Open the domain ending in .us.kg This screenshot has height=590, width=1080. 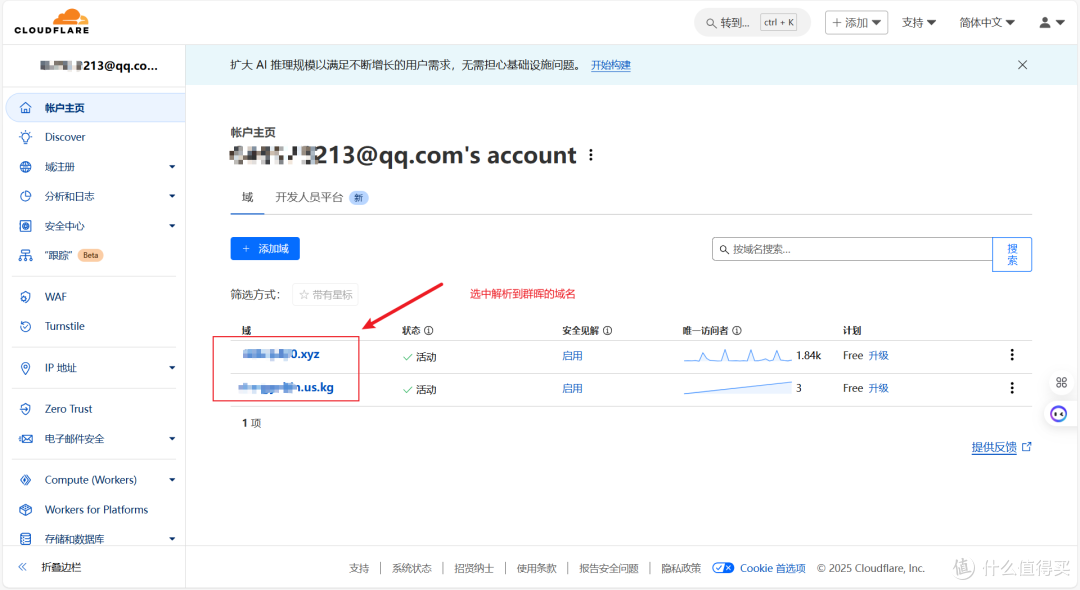[x=286, y=388]
